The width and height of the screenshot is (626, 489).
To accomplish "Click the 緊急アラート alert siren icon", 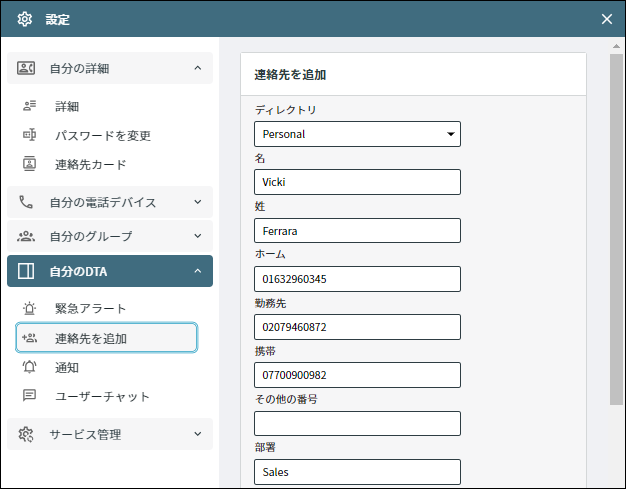I will pos(29,308).
